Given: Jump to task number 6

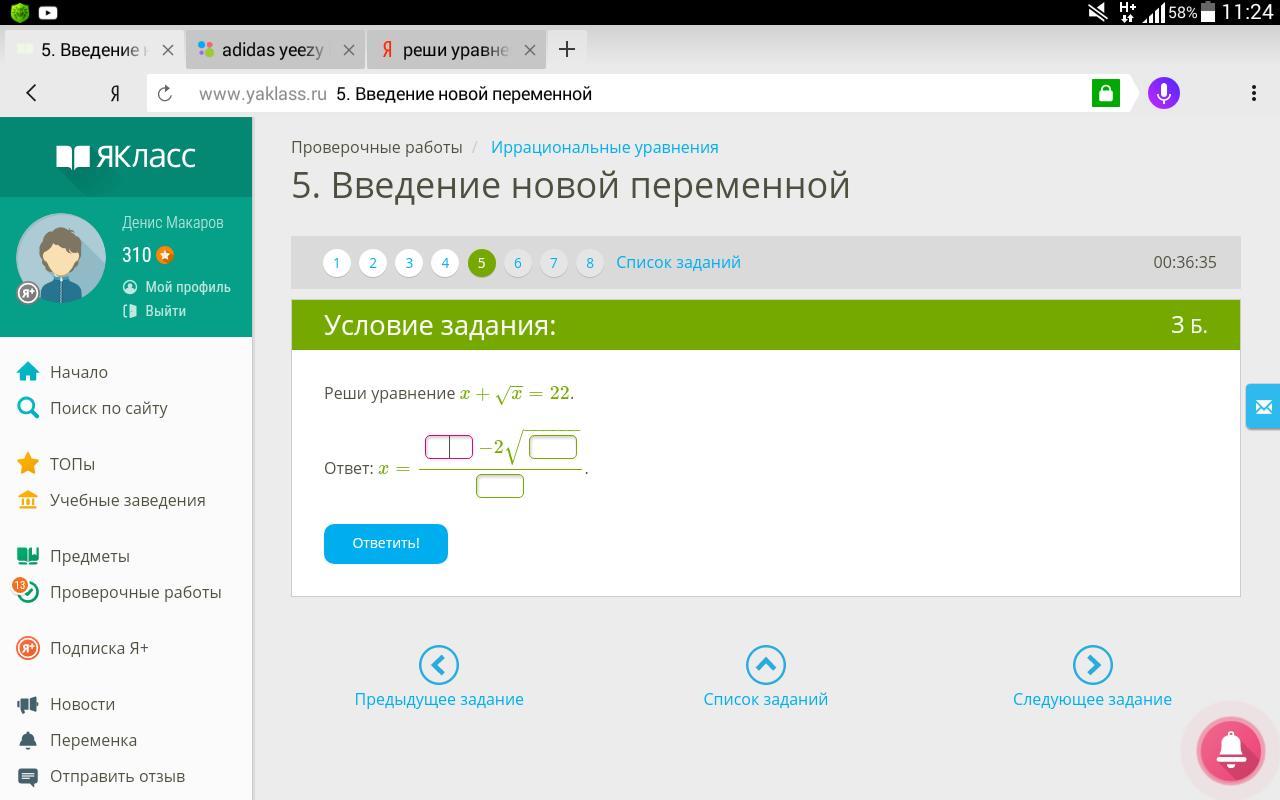Looking at the screenshot, I should [517, 263].
